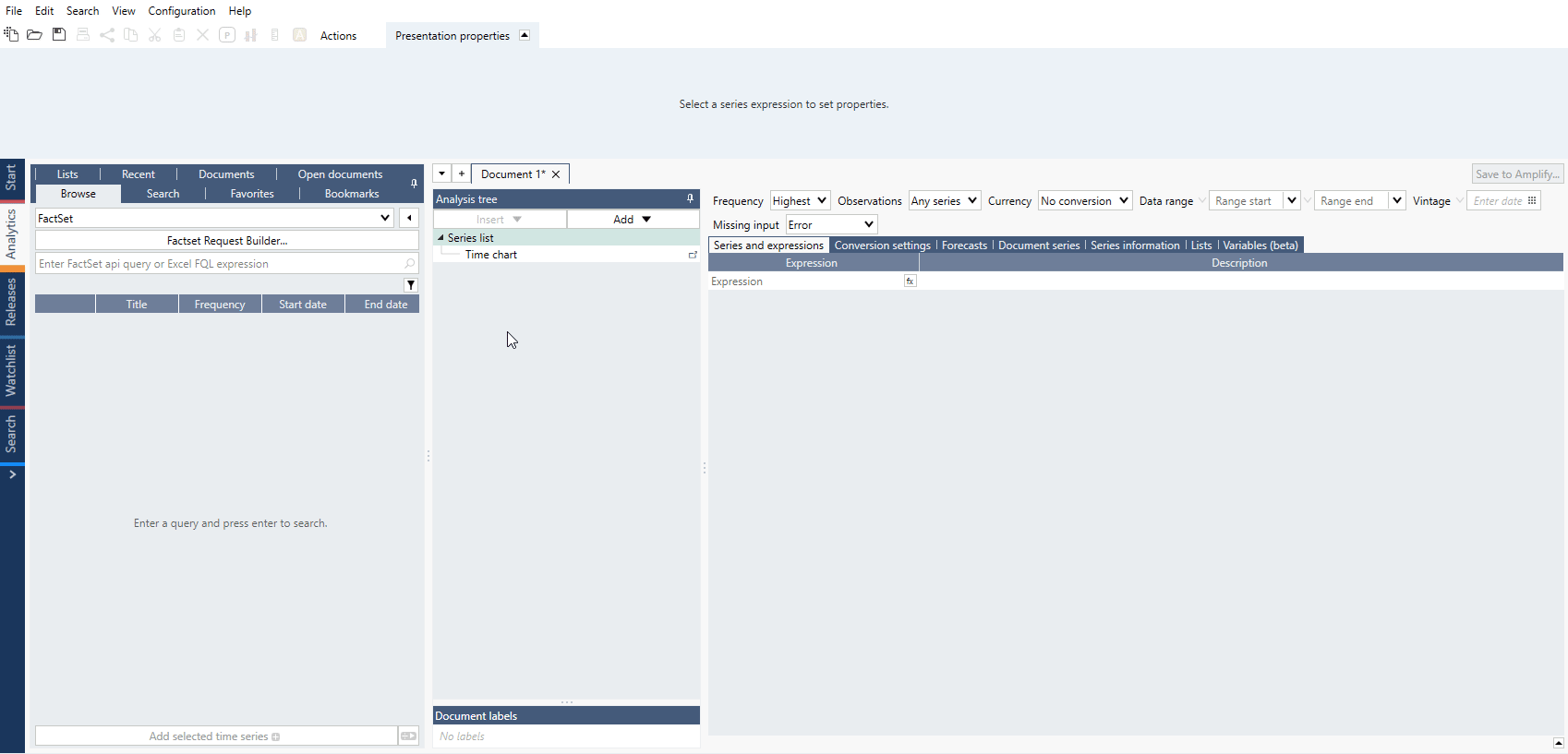
Task: Pop out the Time chart view icon
Action: point(693,255)
